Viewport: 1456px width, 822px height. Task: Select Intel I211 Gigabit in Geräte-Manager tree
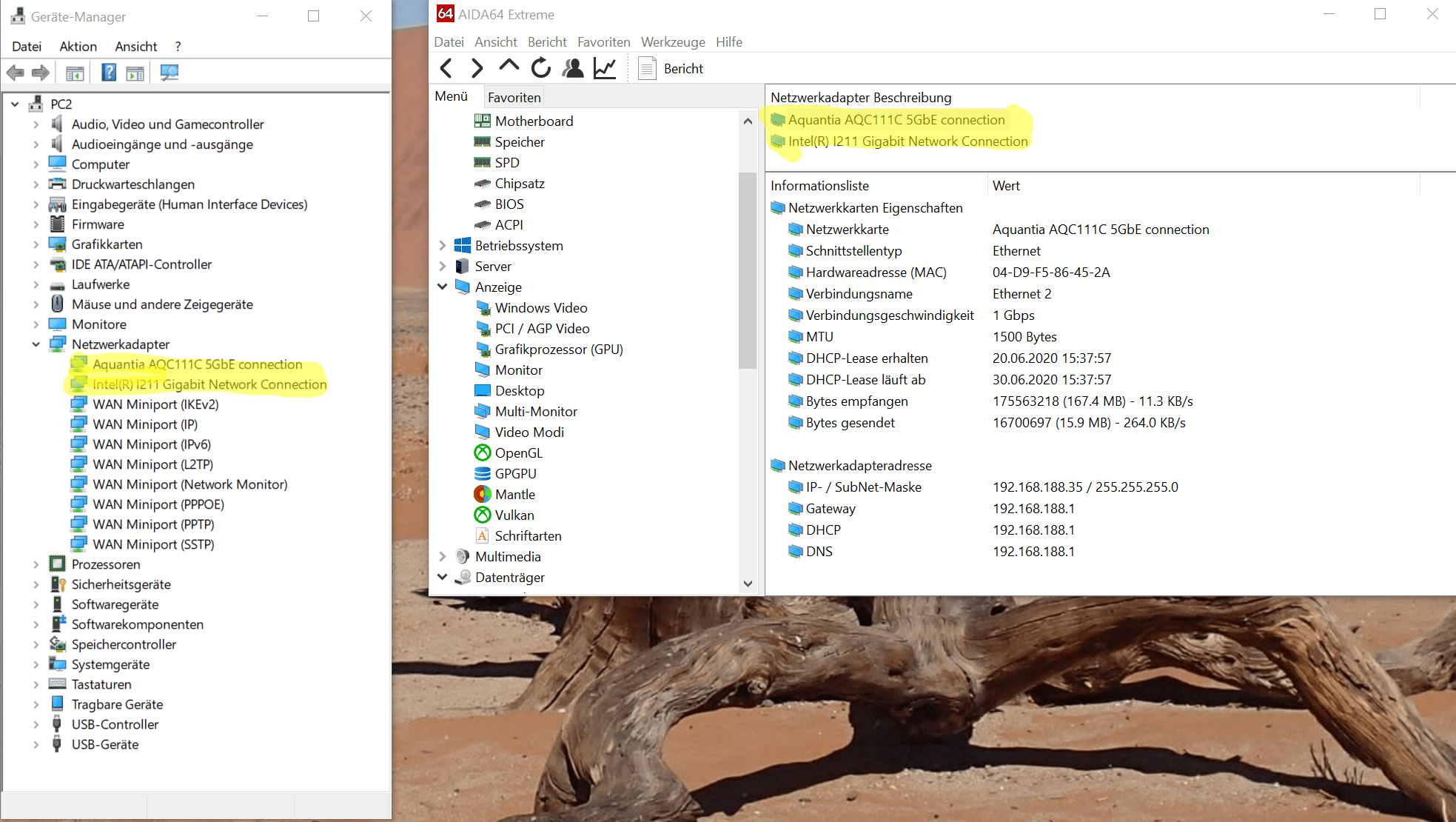(x=209, y=384)
